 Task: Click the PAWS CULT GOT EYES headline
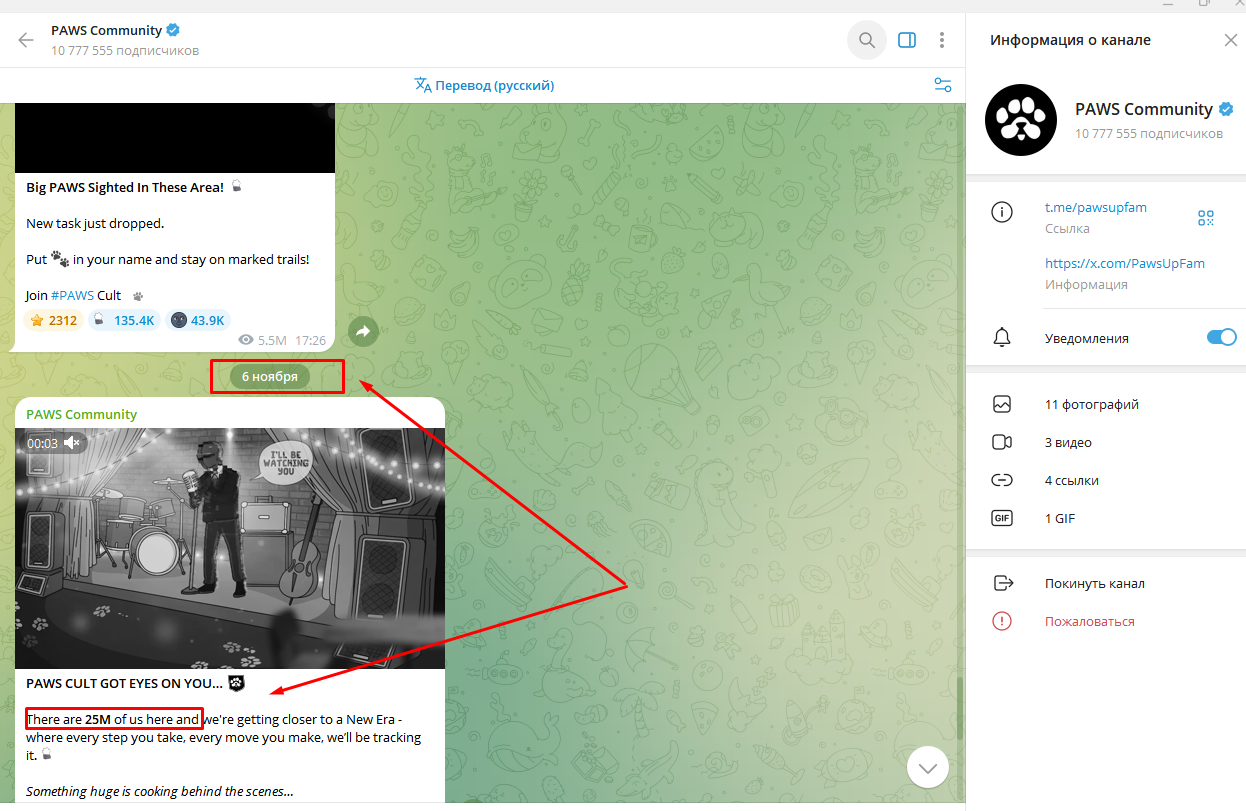[124, 684]
